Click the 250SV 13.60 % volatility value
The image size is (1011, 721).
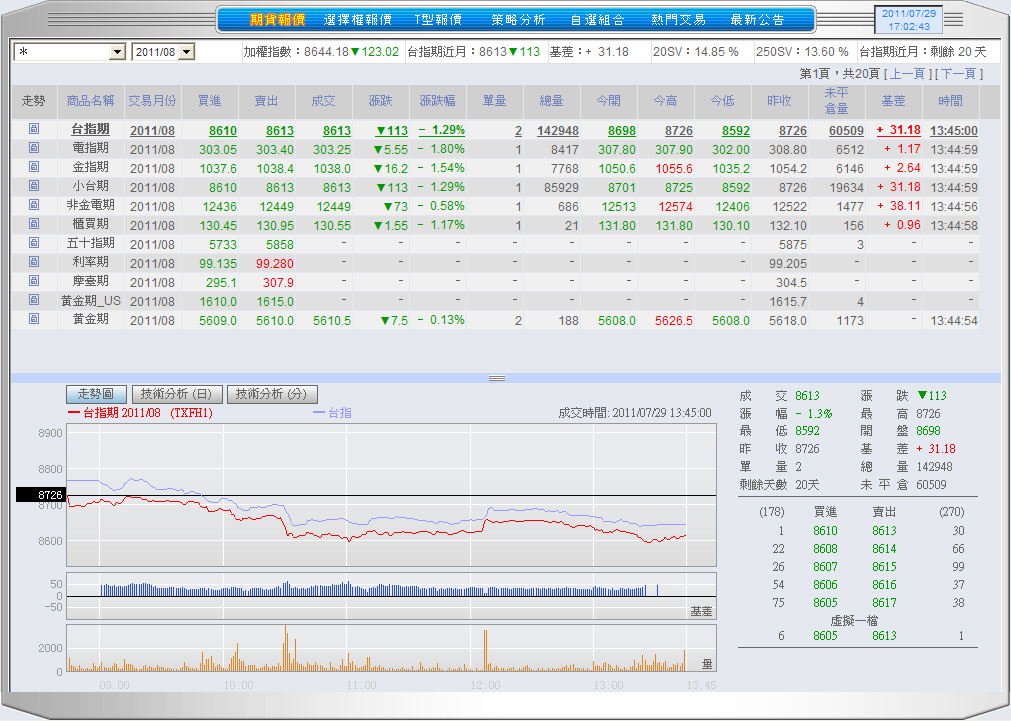click(x=803, y=52)
